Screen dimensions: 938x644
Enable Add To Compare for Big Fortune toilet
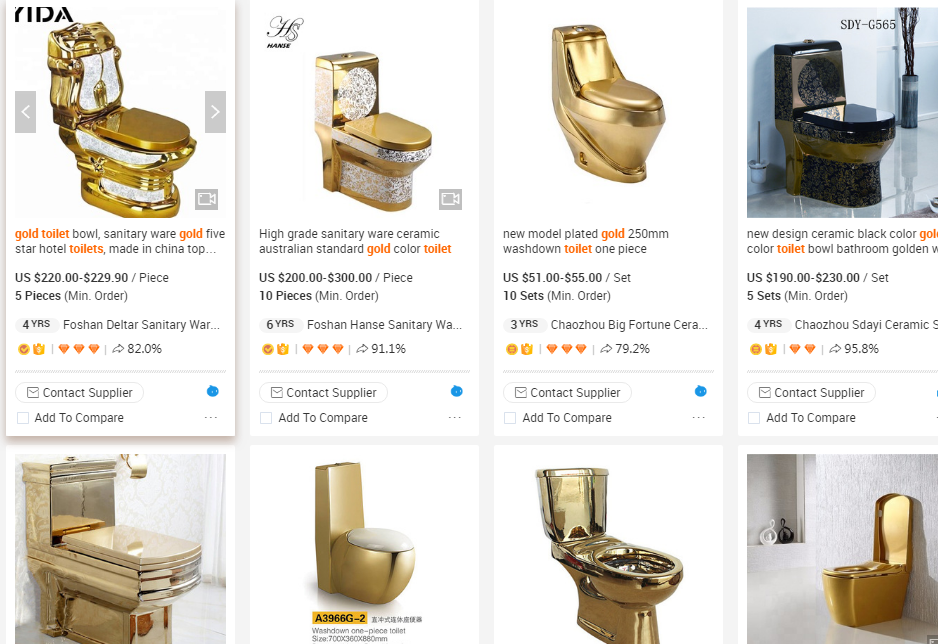tap(510, 418)
